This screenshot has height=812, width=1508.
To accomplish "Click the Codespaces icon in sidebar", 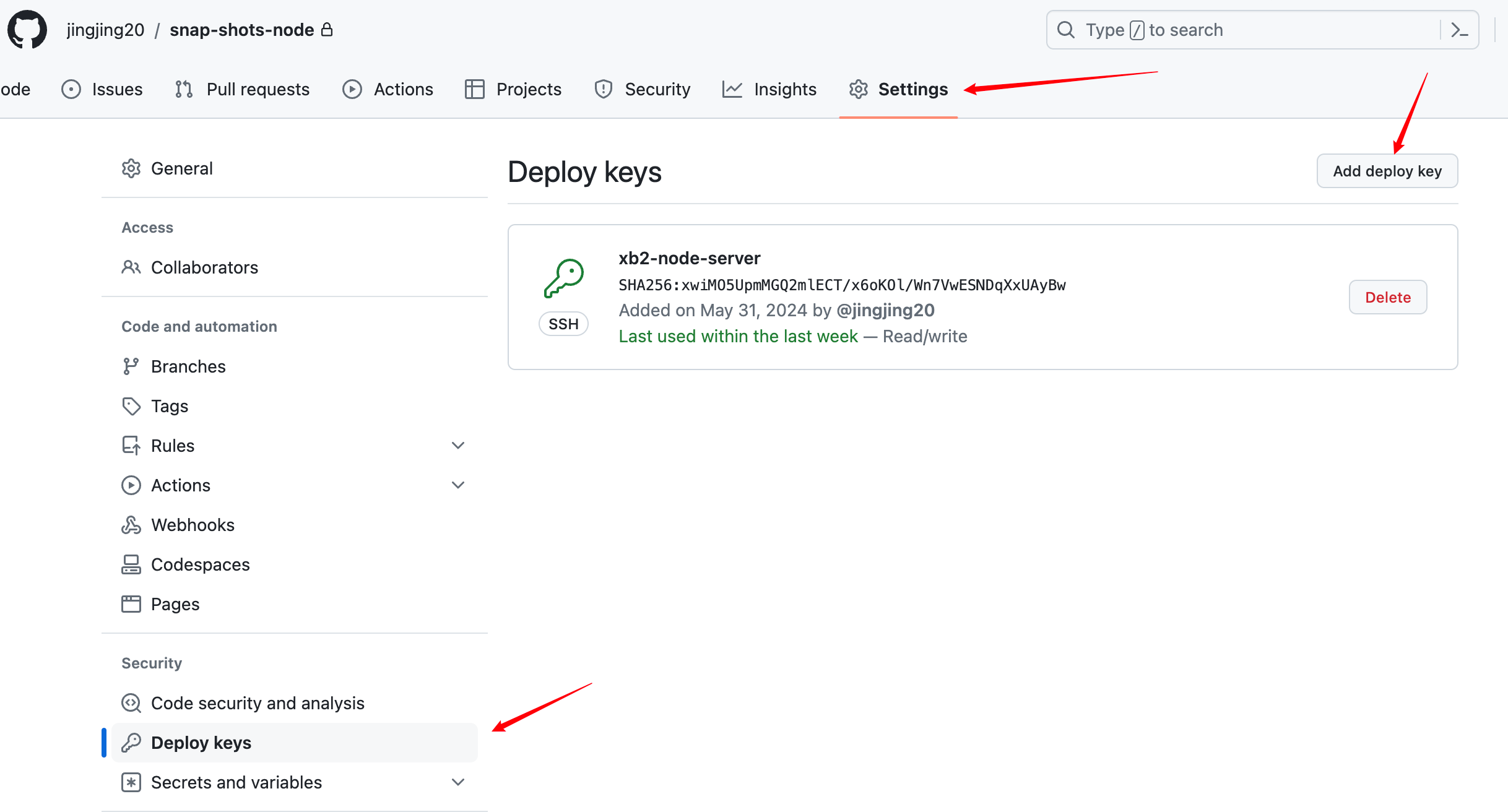I will [x=131, y=564].
